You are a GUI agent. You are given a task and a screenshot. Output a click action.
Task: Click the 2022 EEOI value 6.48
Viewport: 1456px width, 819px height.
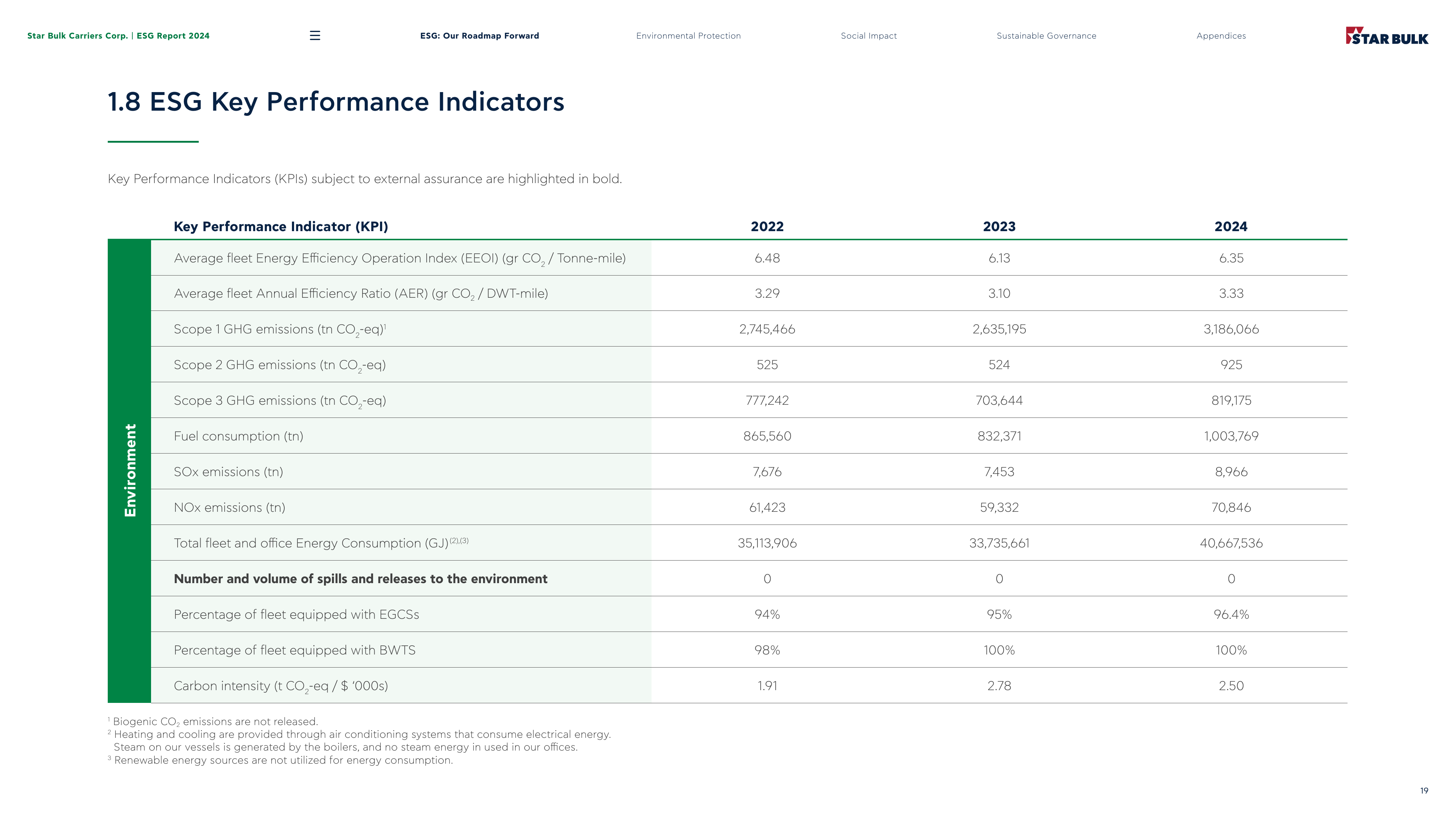tap(767, 258)
